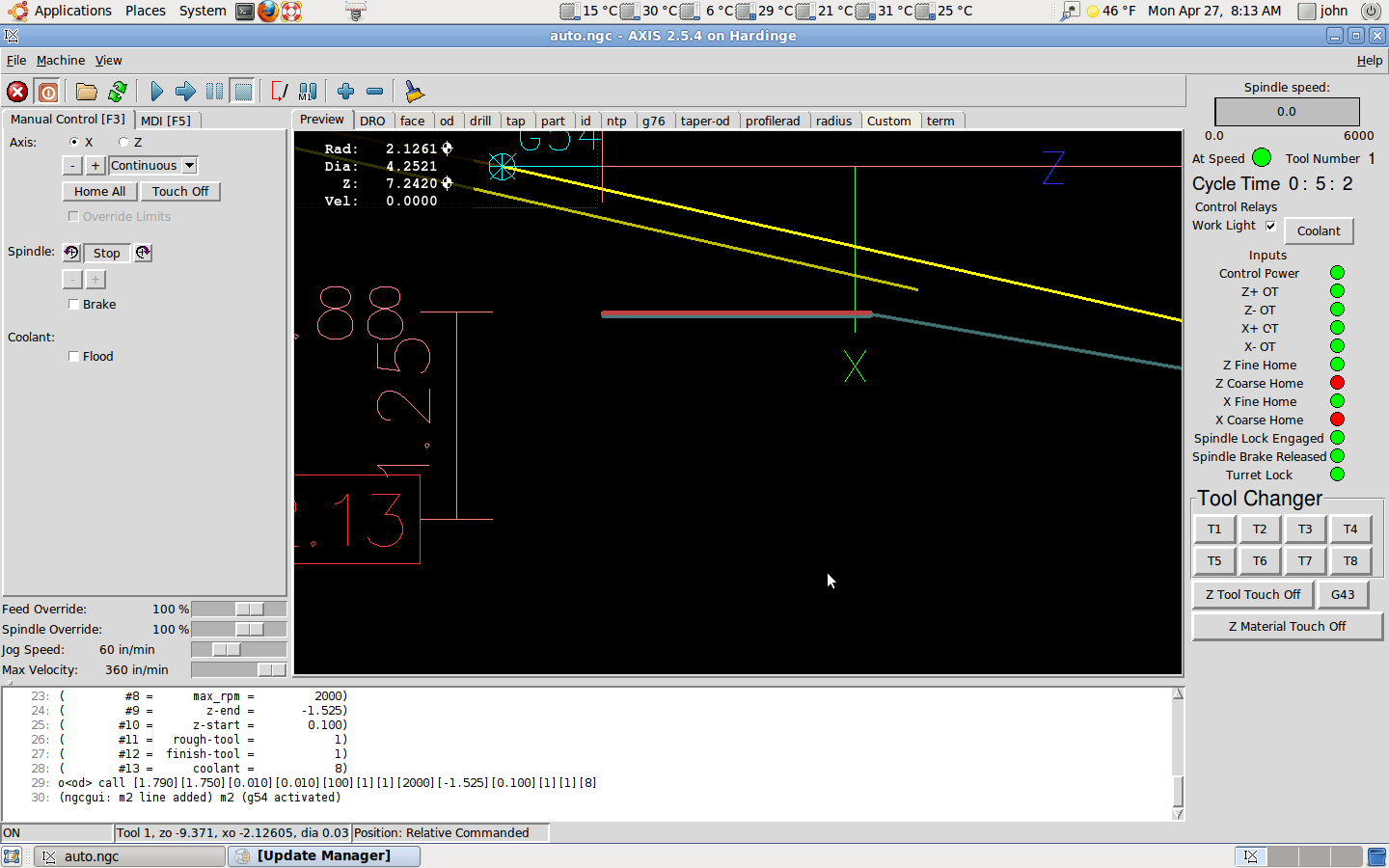The height and width of the screenshot is (868, 1389).
Task: Zoom in using the plus icon
Action: click(345, 92)
